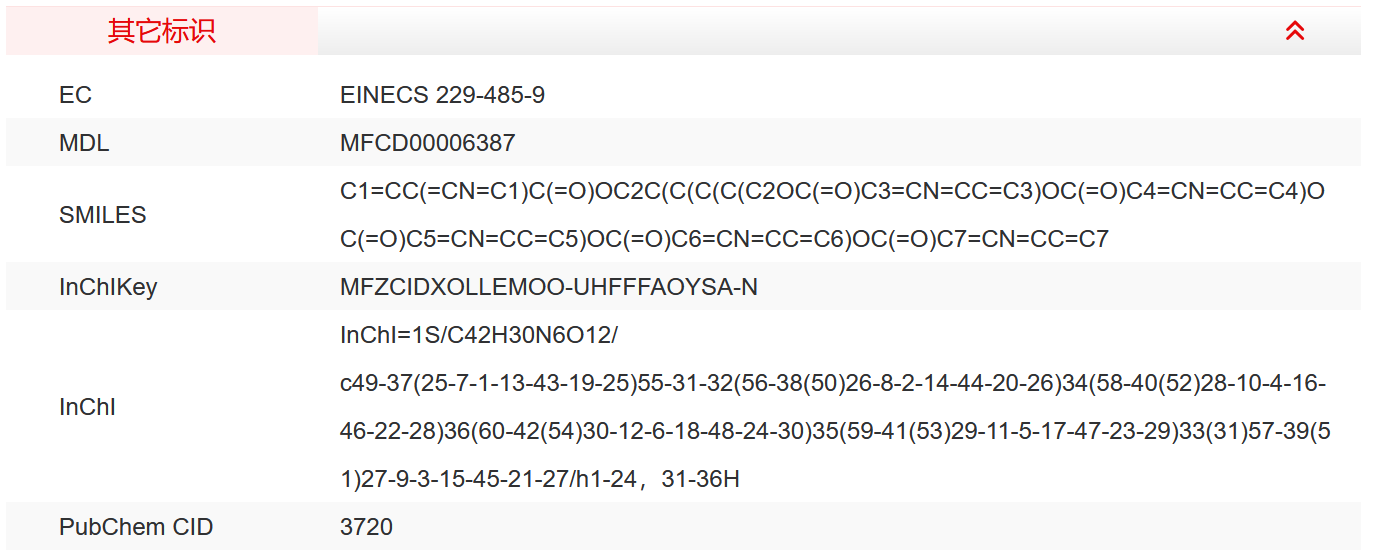Click the SMILES line starting with C(=O)C5=CN=CC=C5

click(724, 239)
